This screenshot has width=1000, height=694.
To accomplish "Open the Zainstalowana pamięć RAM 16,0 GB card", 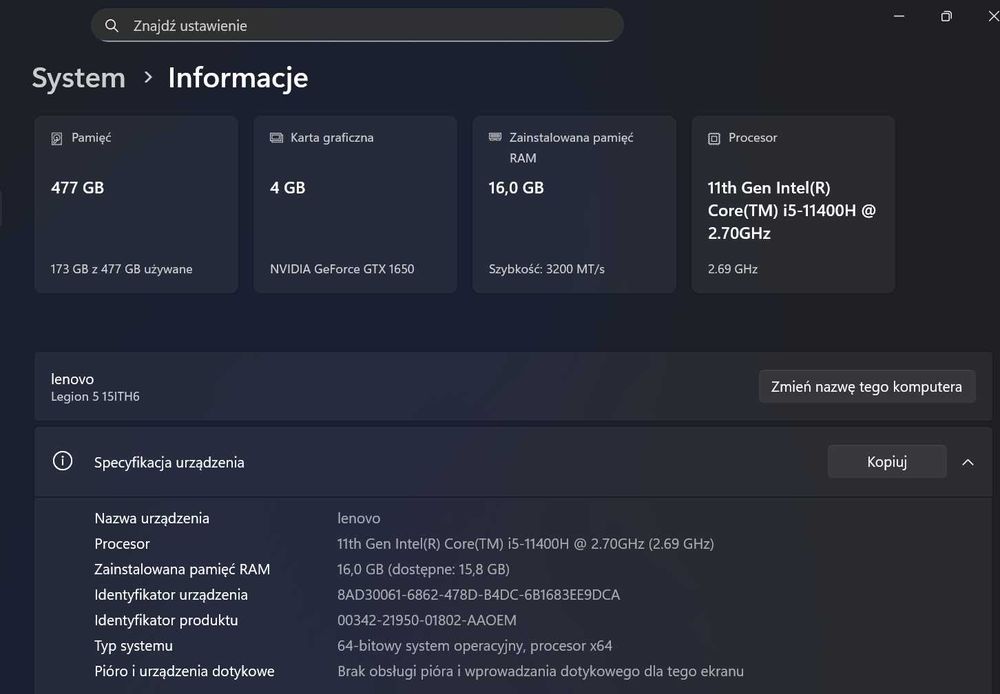I will pos(574,204).
